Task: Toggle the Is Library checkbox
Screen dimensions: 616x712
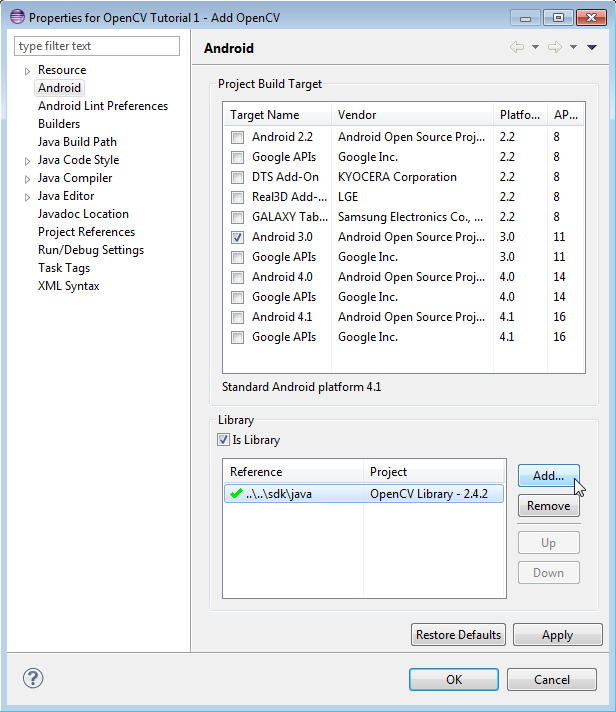Action: coord(223,440)
